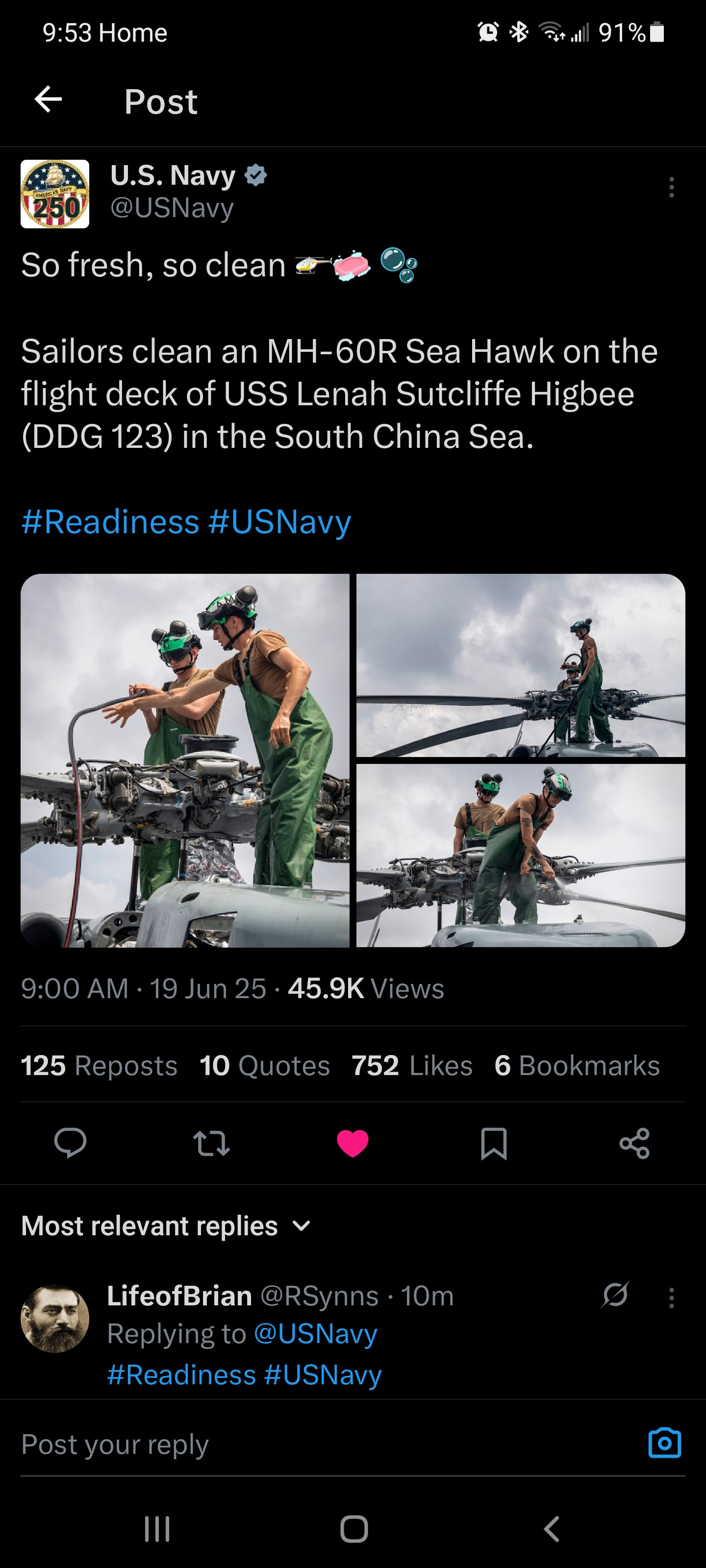
Task: Tap the back arrow icon
Action: point(48,99)
